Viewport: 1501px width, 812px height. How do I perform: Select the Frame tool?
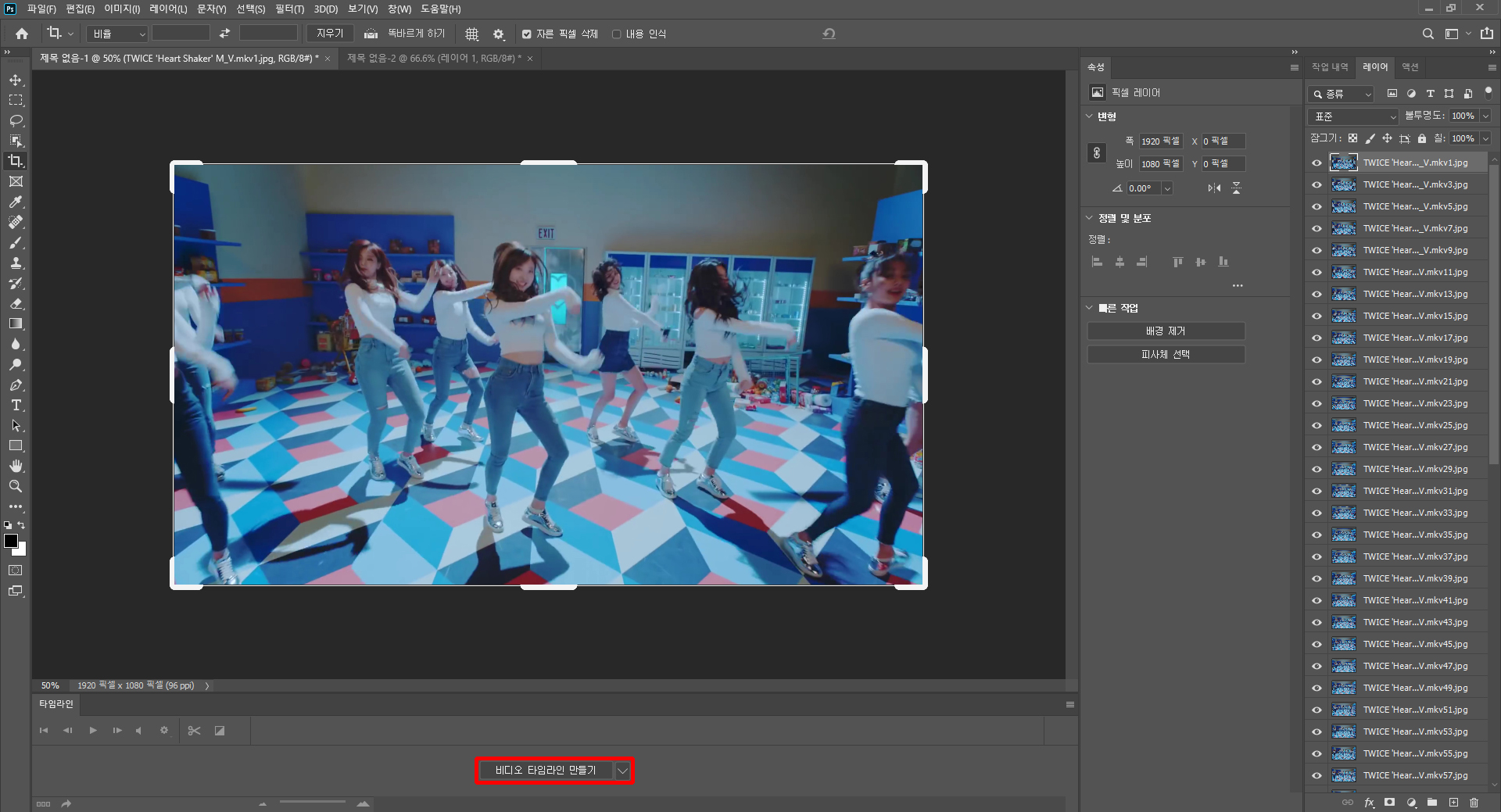[x=16, y=181]
